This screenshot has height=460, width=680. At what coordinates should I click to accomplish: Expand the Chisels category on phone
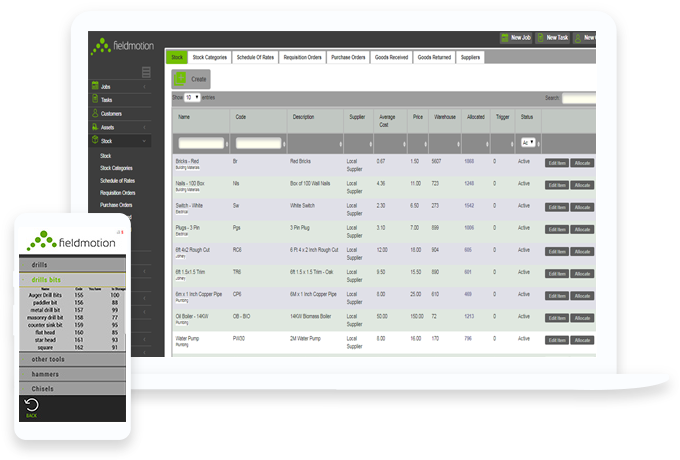[72, 388]
